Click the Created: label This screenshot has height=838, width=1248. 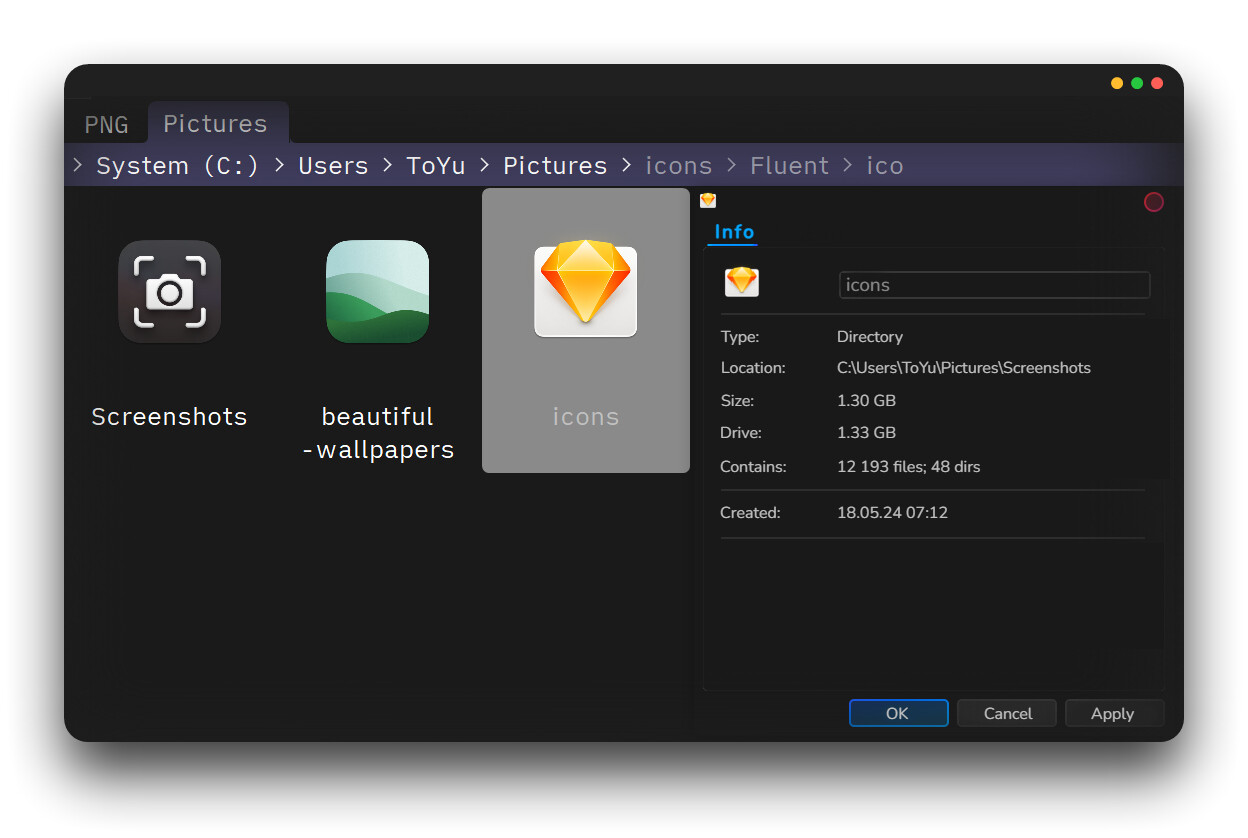[750, 513]
